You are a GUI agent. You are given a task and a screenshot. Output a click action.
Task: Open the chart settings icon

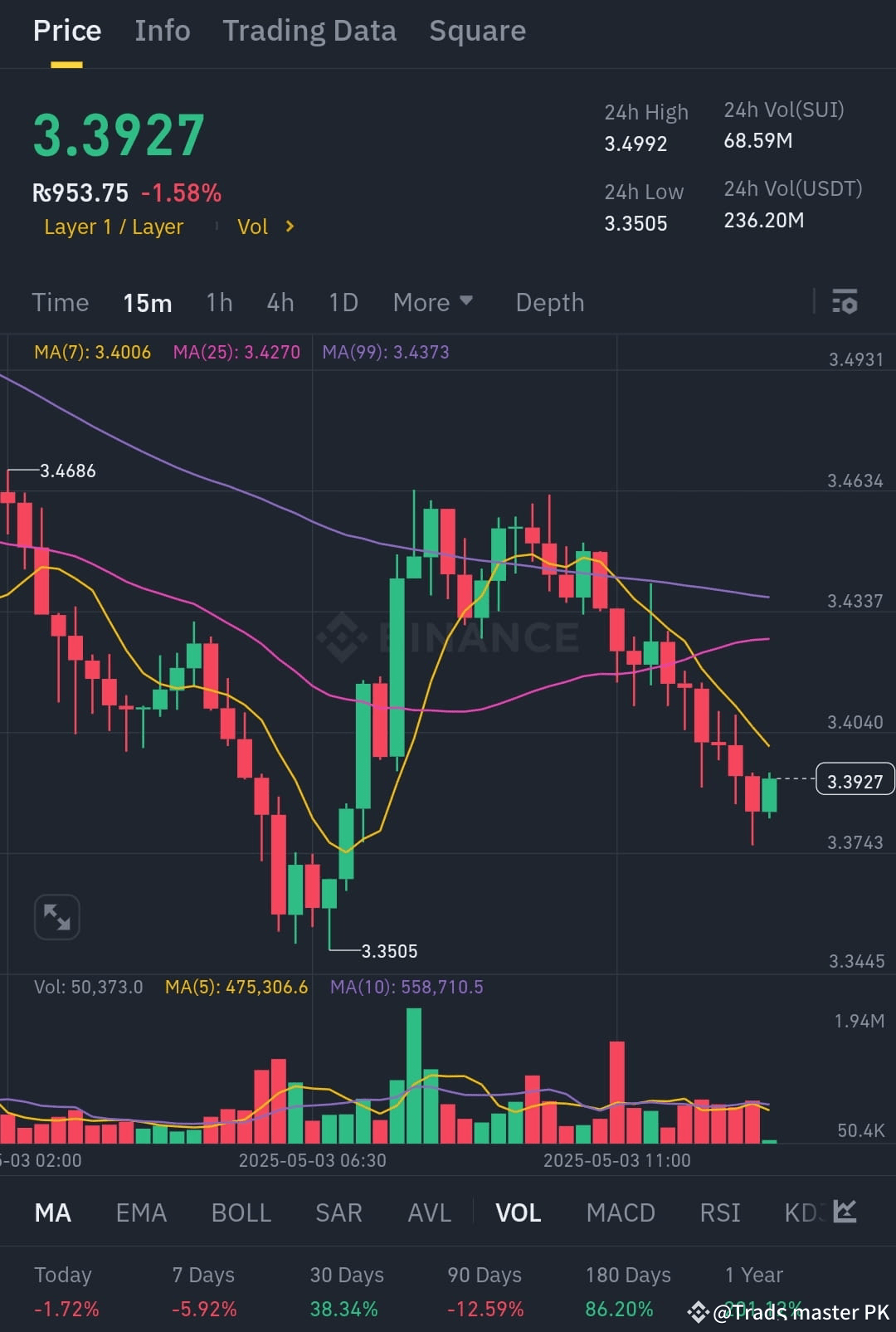(x=845, y=303)
